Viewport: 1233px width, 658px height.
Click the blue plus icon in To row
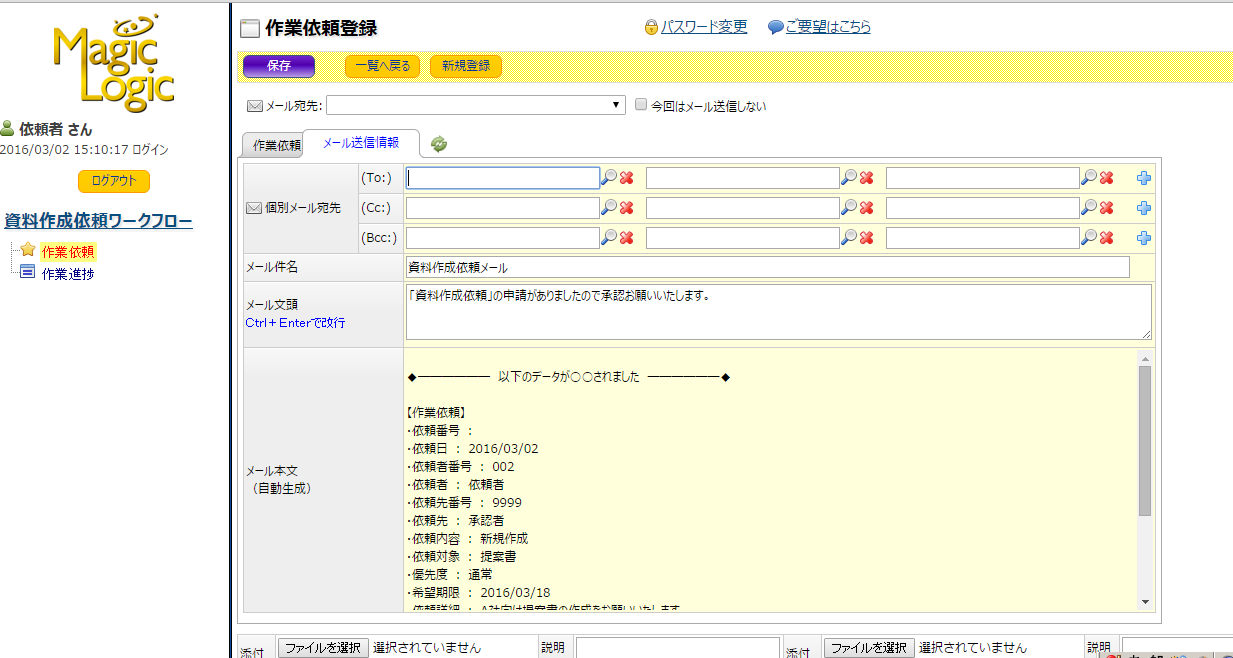pos(1144,178)
